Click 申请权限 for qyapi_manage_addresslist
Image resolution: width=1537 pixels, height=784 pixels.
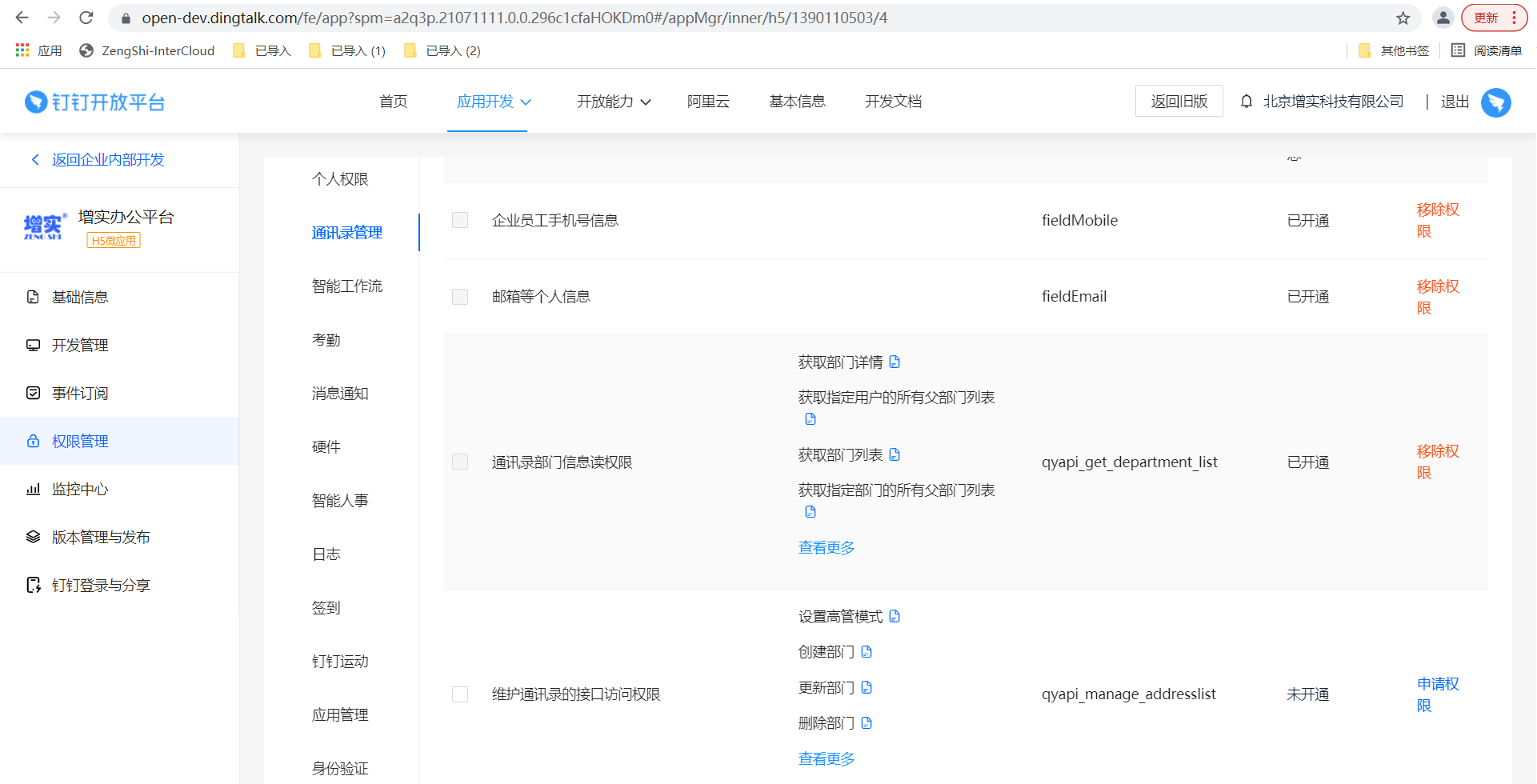point(1437,694)
